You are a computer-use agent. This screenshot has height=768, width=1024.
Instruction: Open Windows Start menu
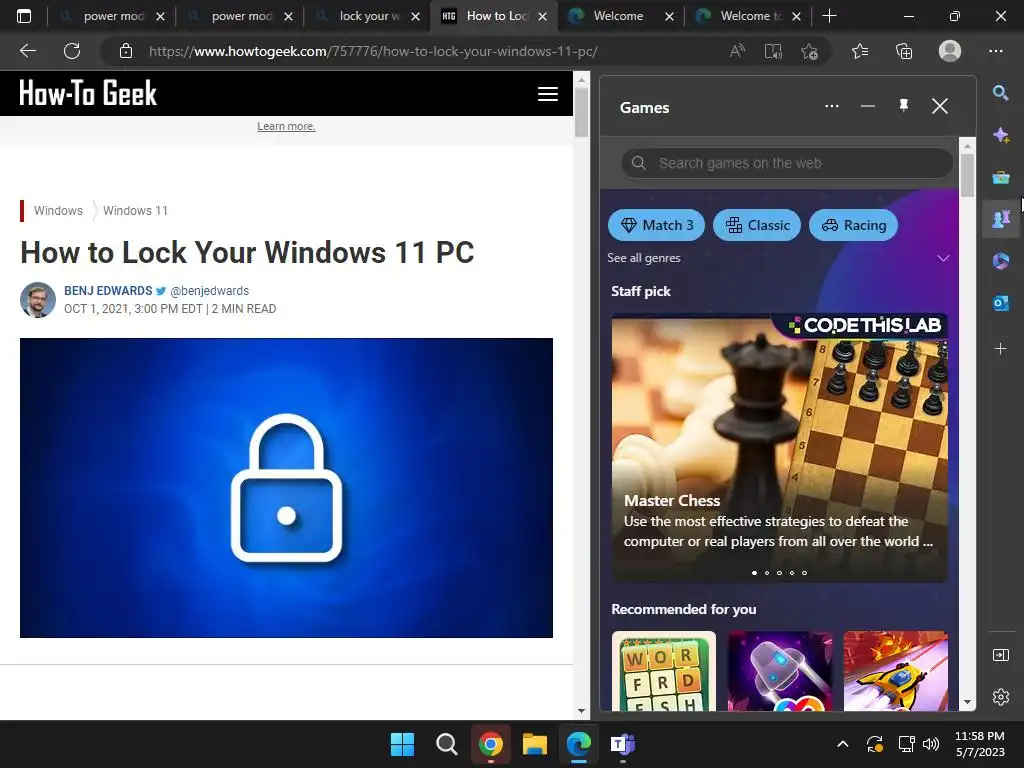[x=402, y=744]
